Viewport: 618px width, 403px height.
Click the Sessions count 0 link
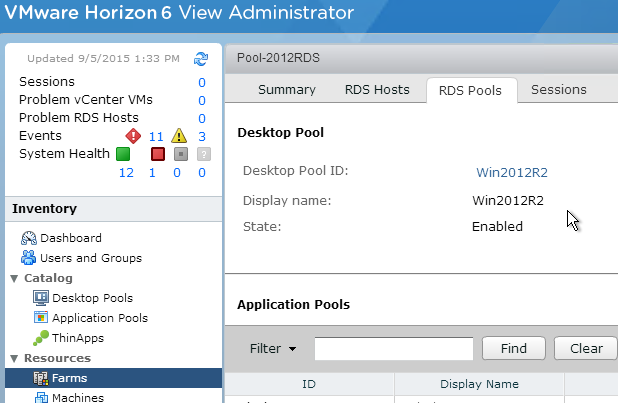tap(202, 82)
